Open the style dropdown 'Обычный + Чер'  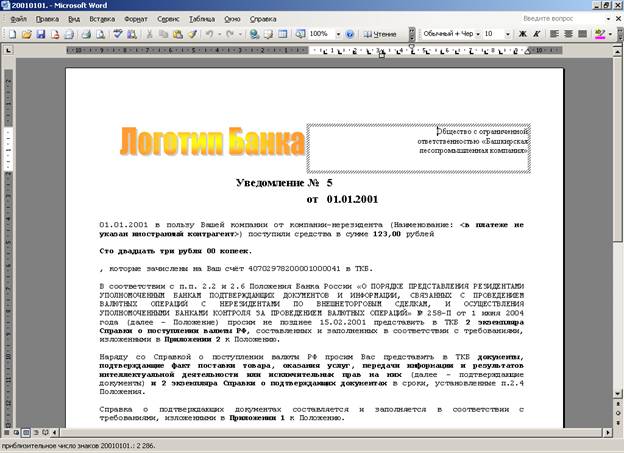[475, 34]
